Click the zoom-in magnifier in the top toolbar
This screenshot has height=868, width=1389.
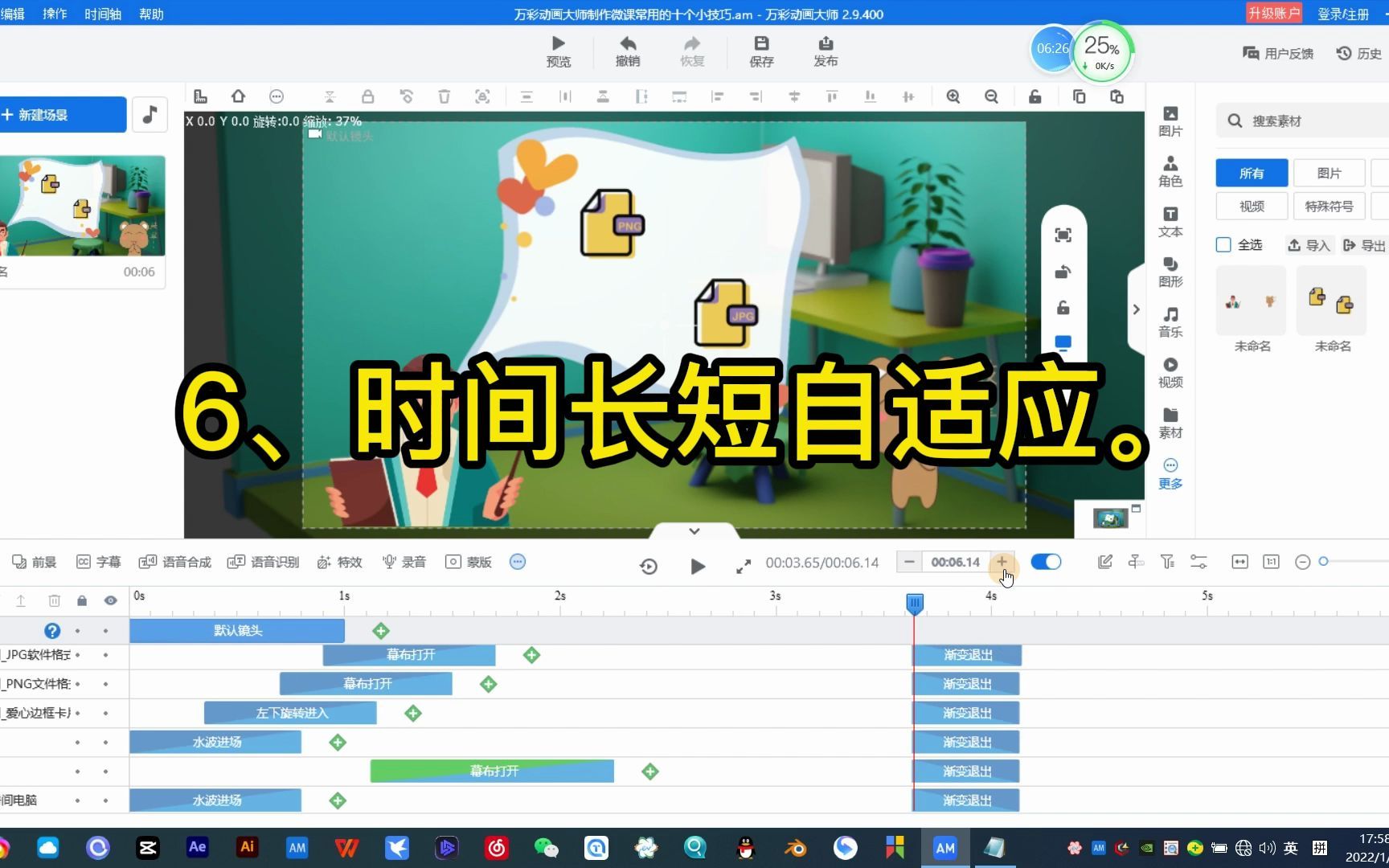pos(953,96)
